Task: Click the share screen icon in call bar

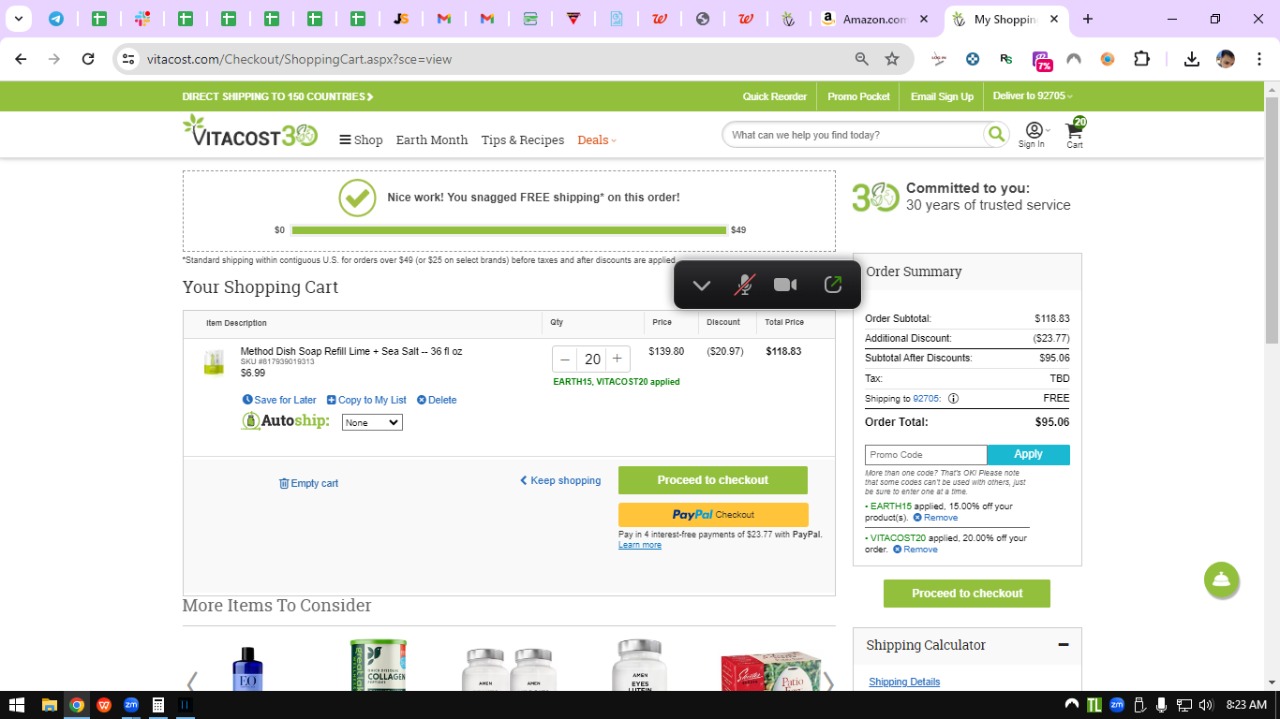Action: 832,285
